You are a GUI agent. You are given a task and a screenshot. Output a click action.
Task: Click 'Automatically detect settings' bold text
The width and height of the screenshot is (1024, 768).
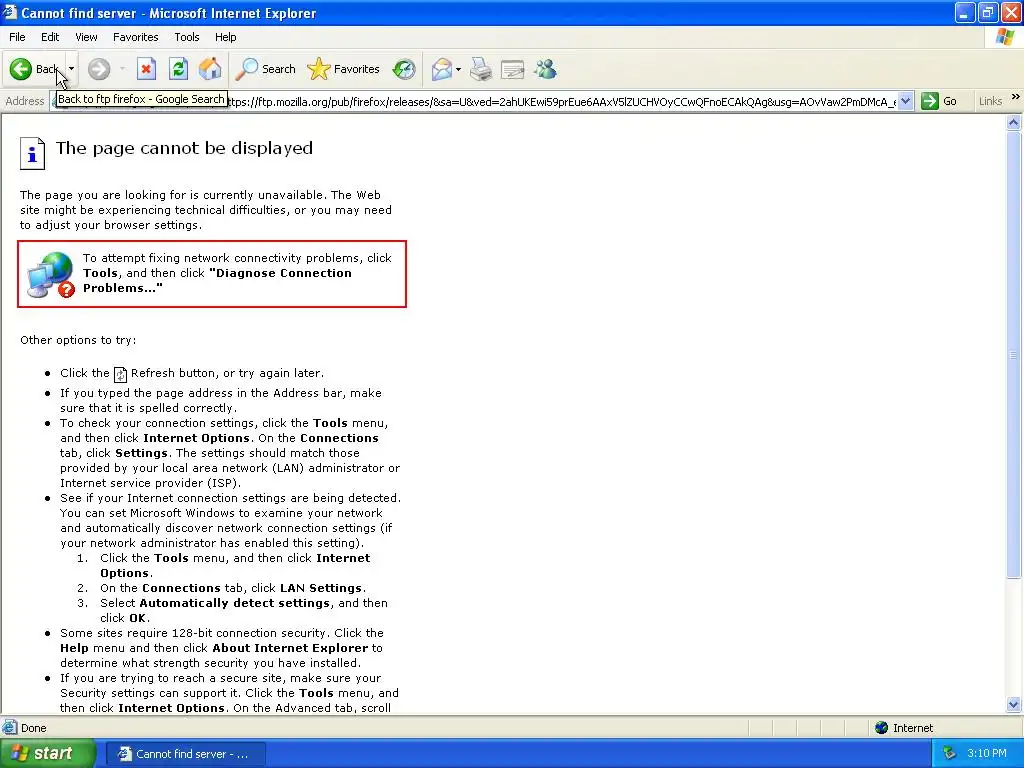pyautogui.click(x=234, y=603)
